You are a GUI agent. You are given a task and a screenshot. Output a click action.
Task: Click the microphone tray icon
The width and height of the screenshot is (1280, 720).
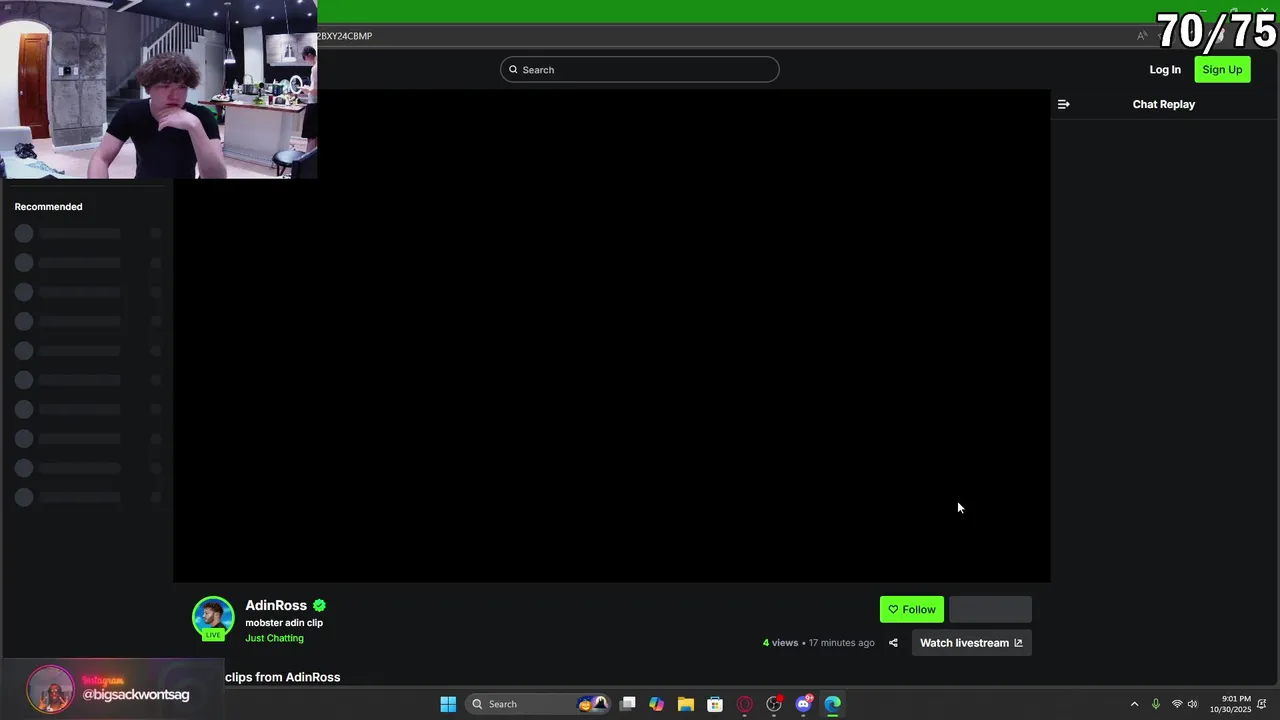tap(1156, 704)
